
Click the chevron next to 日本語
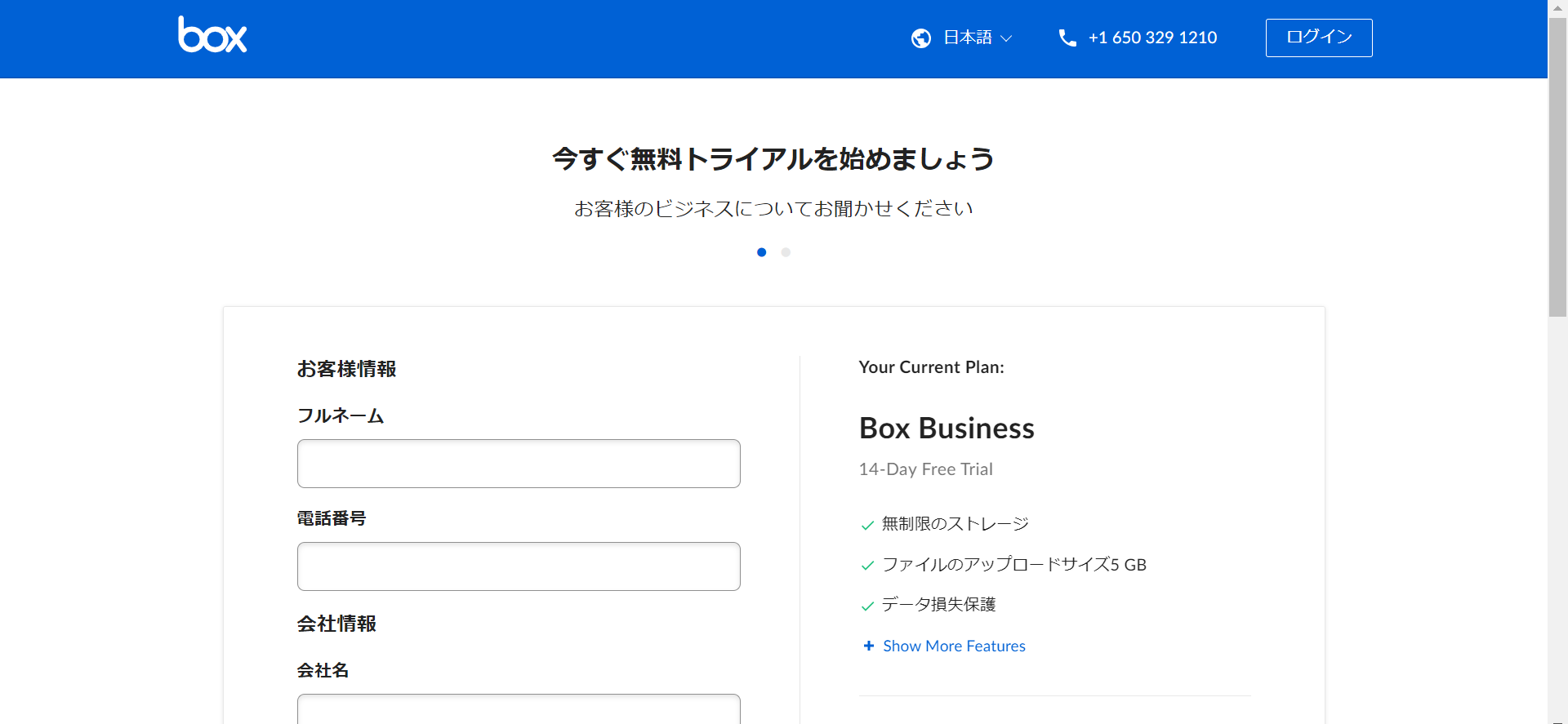pyautogui.click(x=1006, y=38)
